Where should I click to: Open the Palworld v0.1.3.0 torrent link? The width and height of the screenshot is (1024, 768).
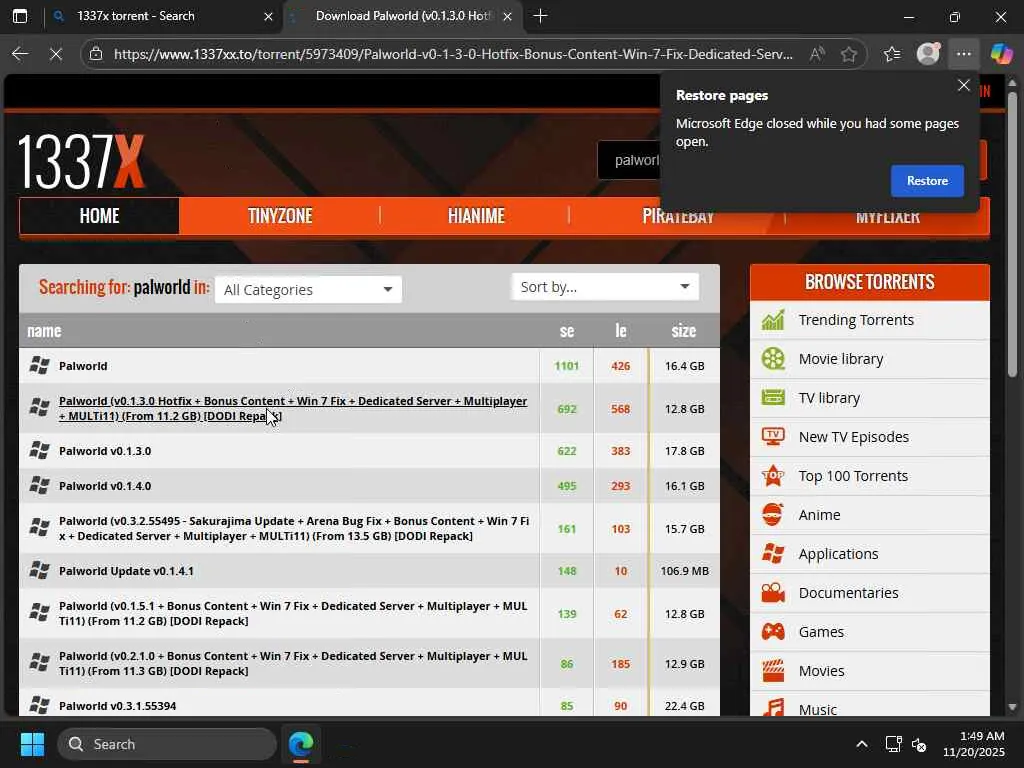[105, 451]
